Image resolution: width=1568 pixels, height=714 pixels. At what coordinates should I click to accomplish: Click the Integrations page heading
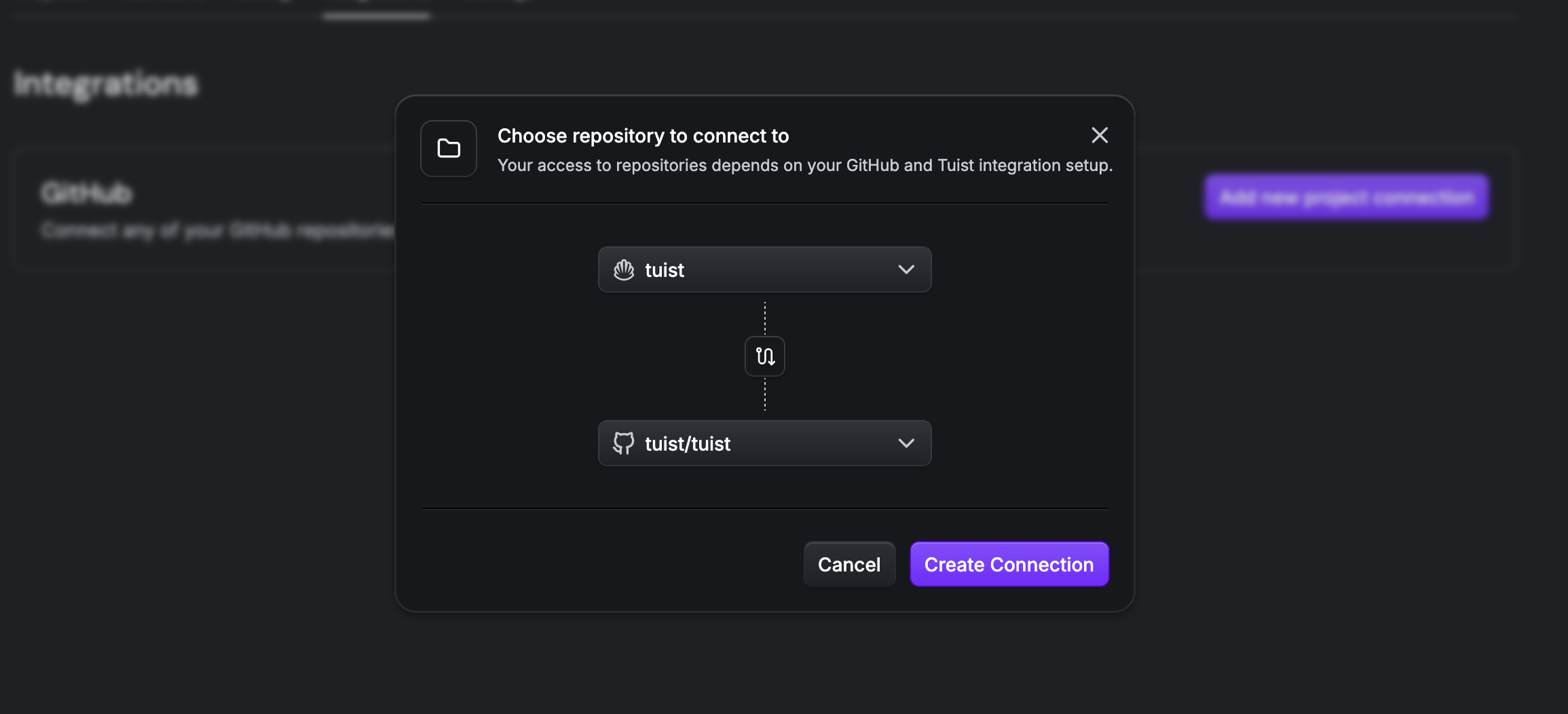pyautogui.click(x=106, y=85)
